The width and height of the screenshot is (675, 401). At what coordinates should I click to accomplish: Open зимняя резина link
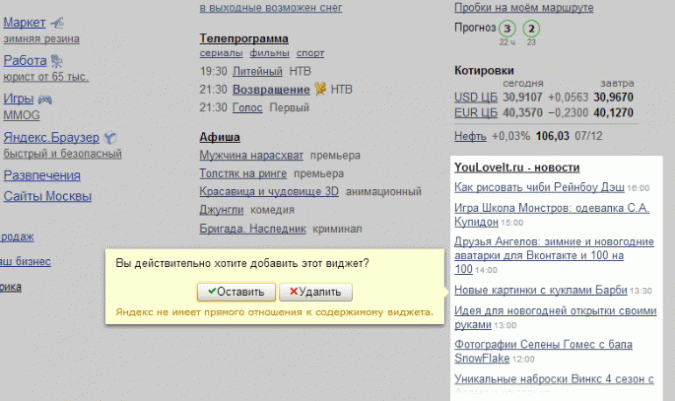41,39
